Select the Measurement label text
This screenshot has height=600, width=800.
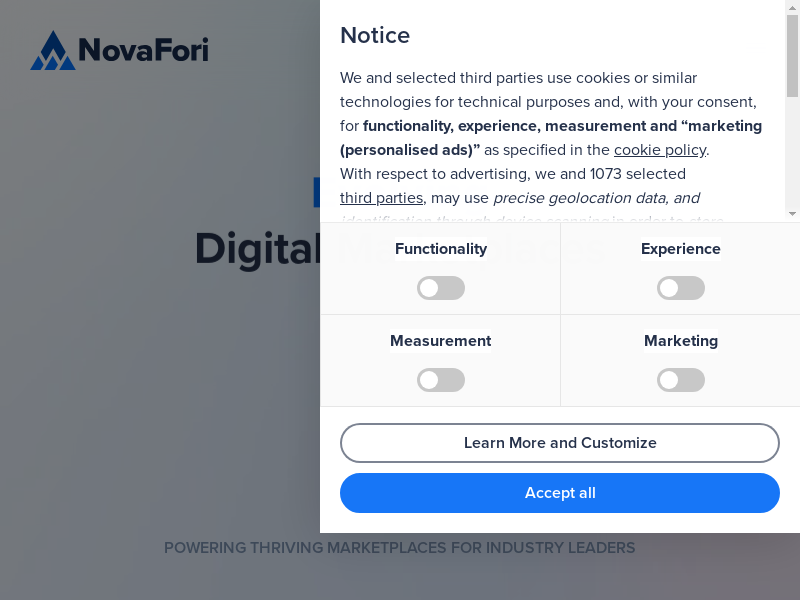tap(441, 341)
